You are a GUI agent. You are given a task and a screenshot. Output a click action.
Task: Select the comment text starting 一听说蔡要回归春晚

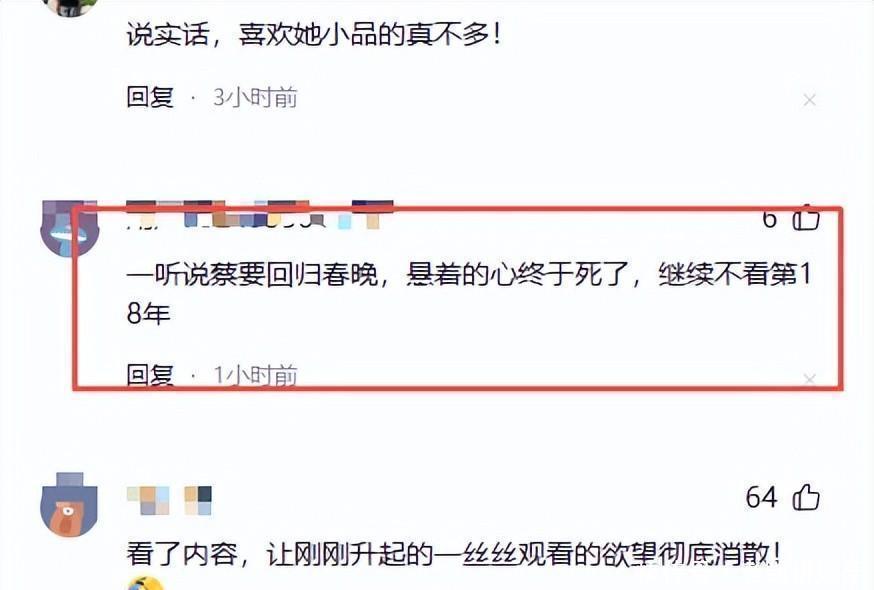coord(469,293)
